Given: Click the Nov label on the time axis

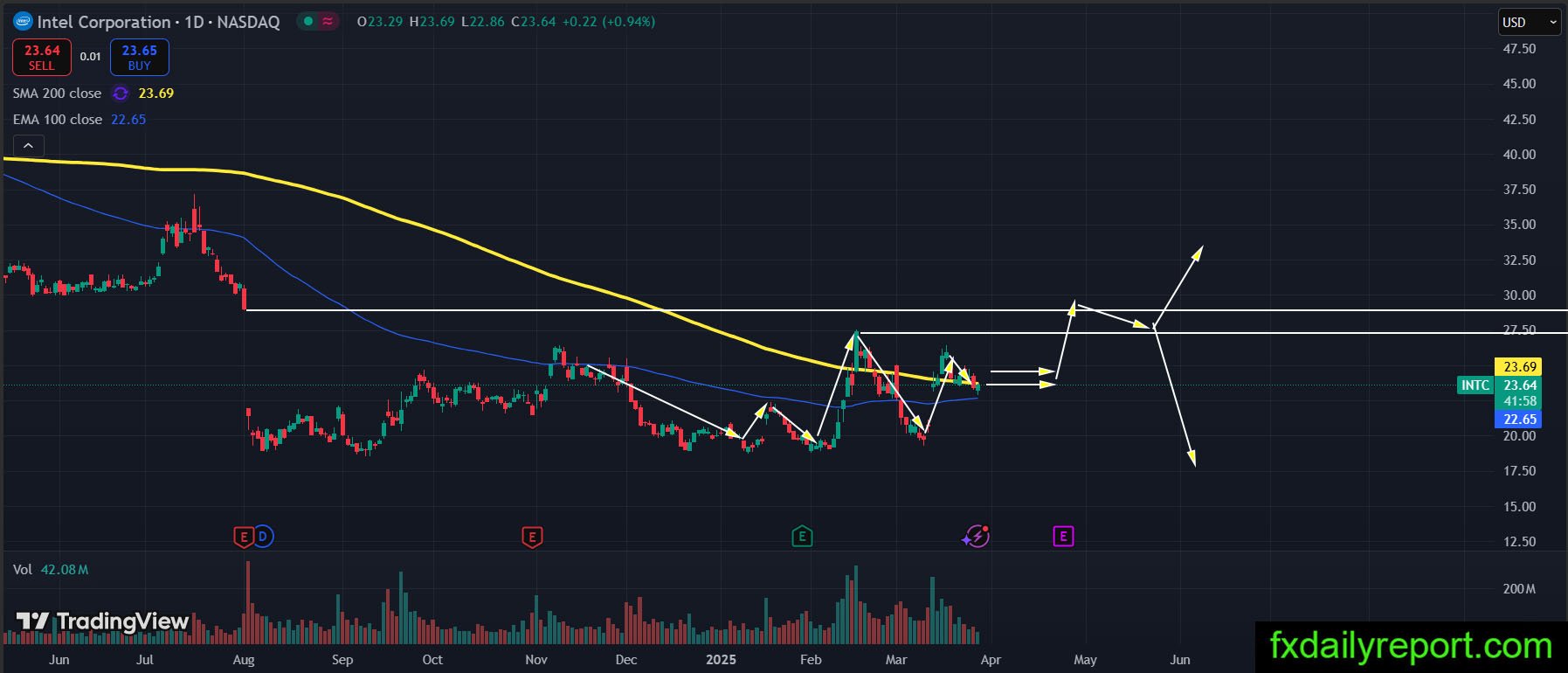Looking at the screenshot, I should click(x=536, y=660).
